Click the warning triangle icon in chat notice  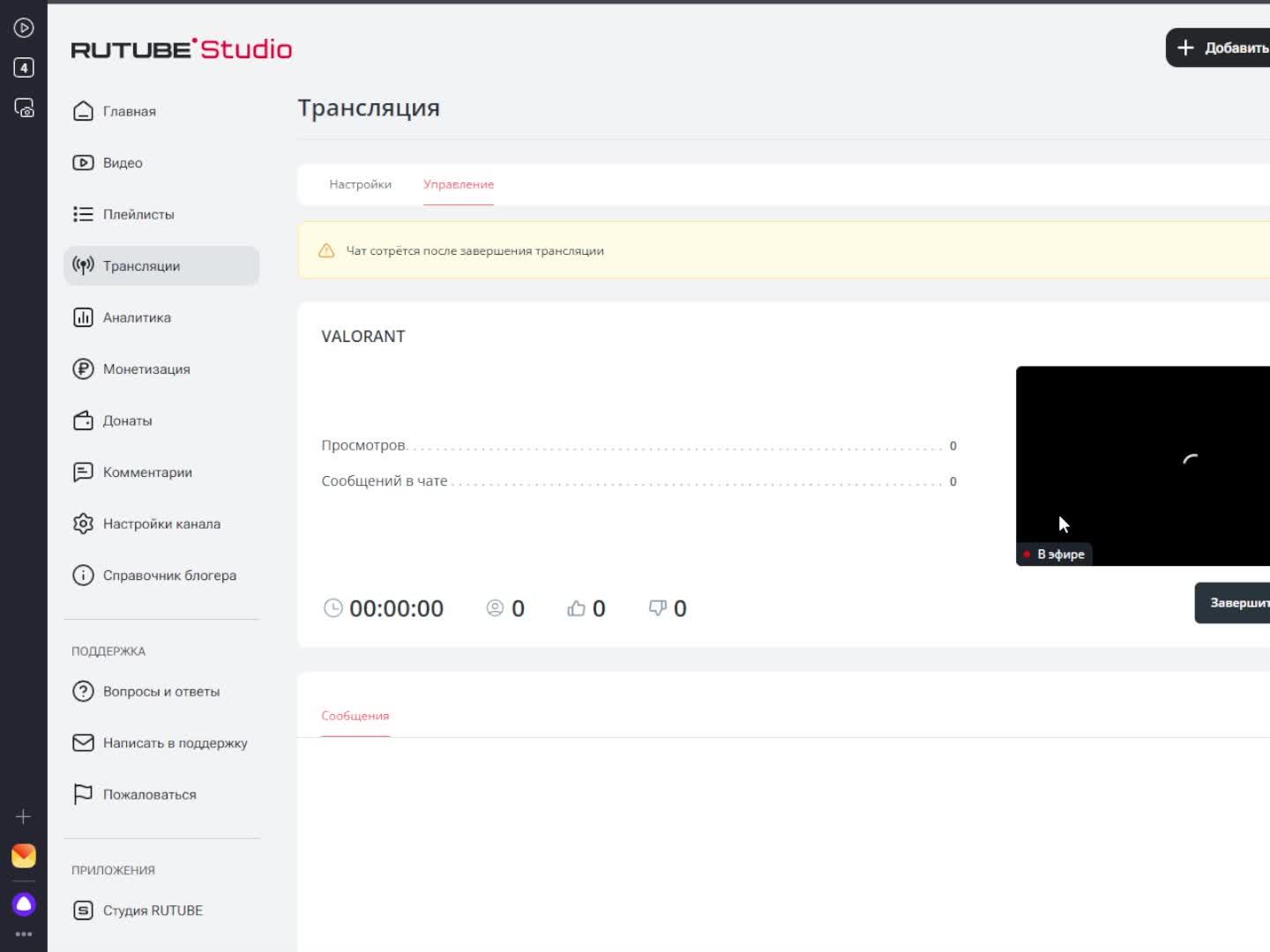[x=326, y=250]
